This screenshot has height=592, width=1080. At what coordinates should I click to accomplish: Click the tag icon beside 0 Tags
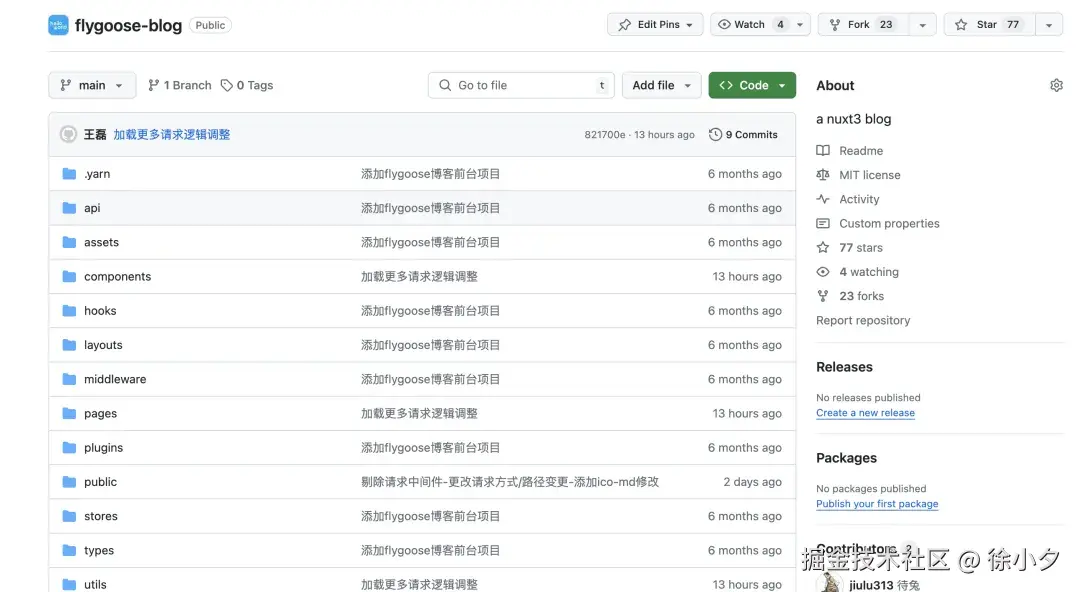click(x=227, y=85)
